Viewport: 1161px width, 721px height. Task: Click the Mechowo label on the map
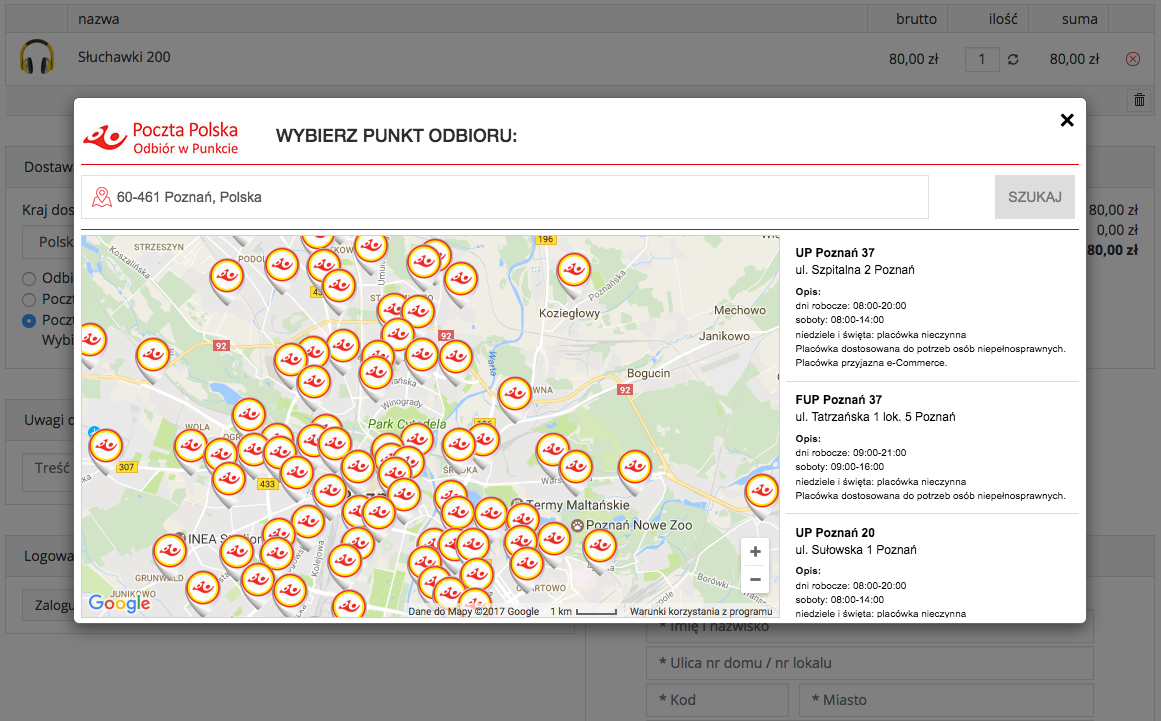click(x=740, y=310)
